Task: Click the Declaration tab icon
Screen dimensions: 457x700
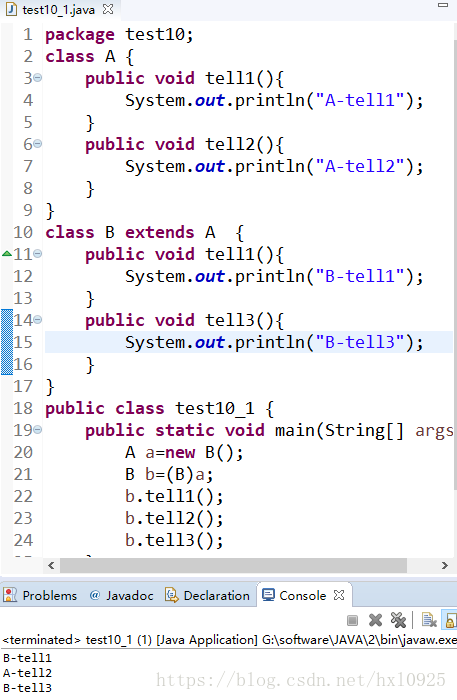Action: coord(172,595)
